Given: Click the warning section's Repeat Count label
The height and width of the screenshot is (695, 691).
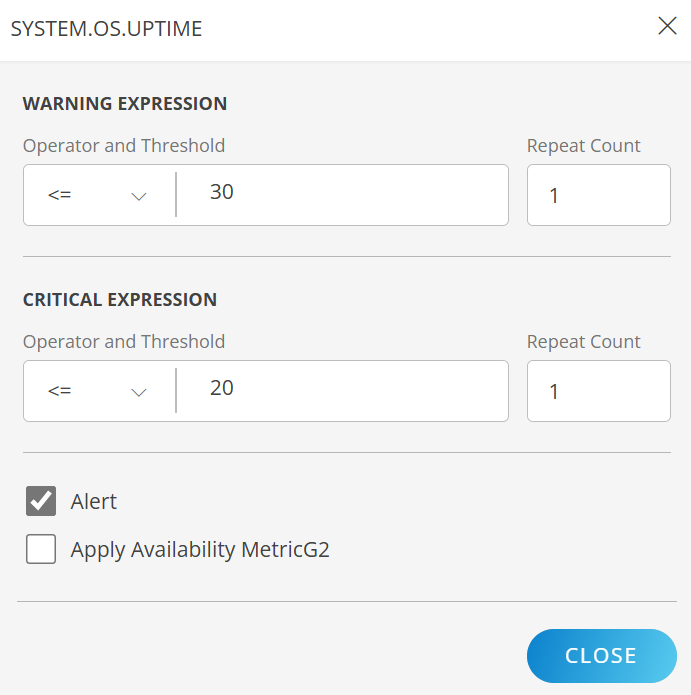Looking at the screenshot, I should point(584,146).
